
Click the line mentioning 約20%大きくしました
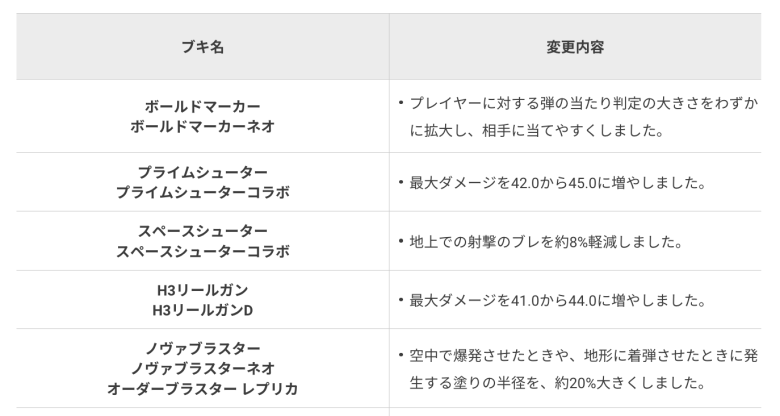(550, 382)
